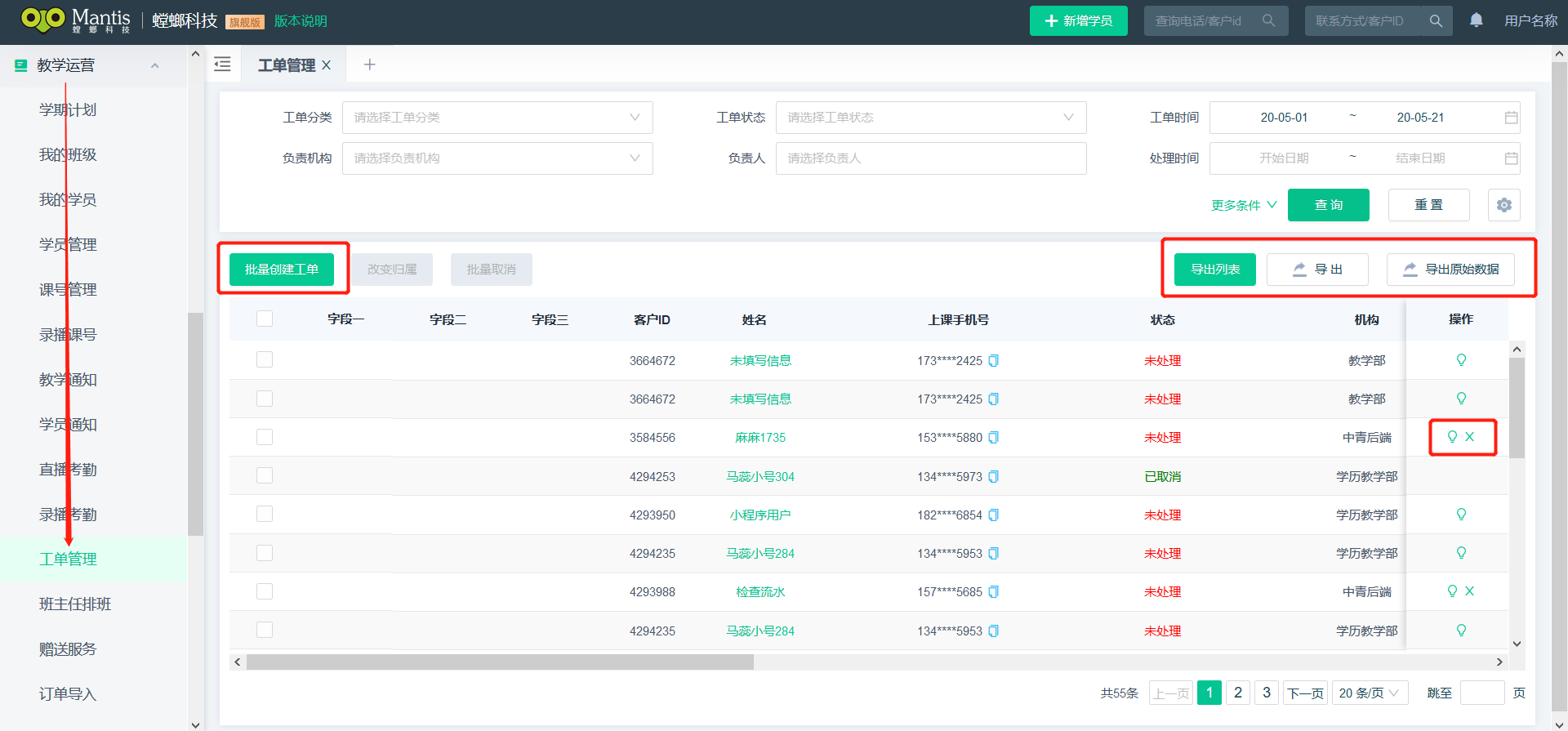Copy phone number in 检查流水 row
The height and width of the screenshot is (731, 1568).
coord(994,592)
